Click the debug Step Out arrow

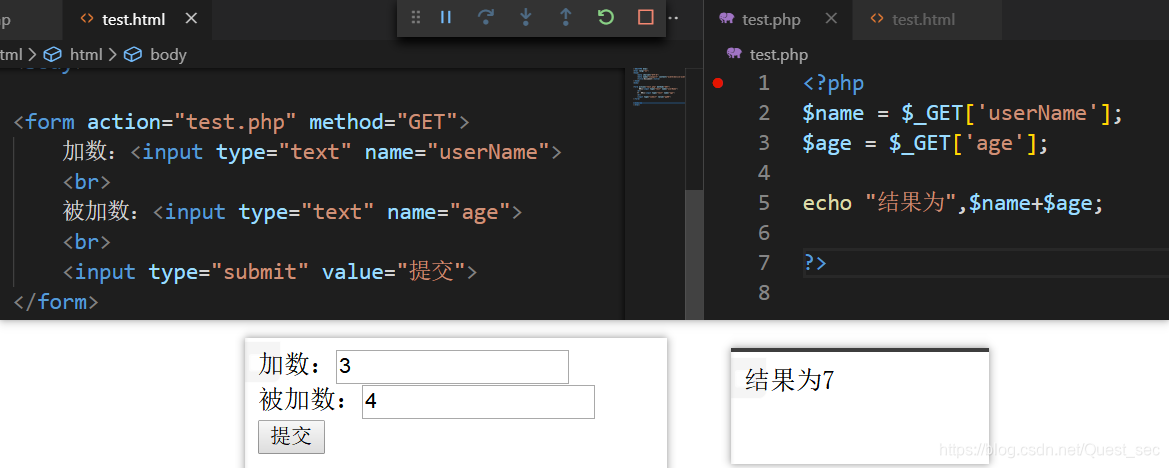[566, 17]
